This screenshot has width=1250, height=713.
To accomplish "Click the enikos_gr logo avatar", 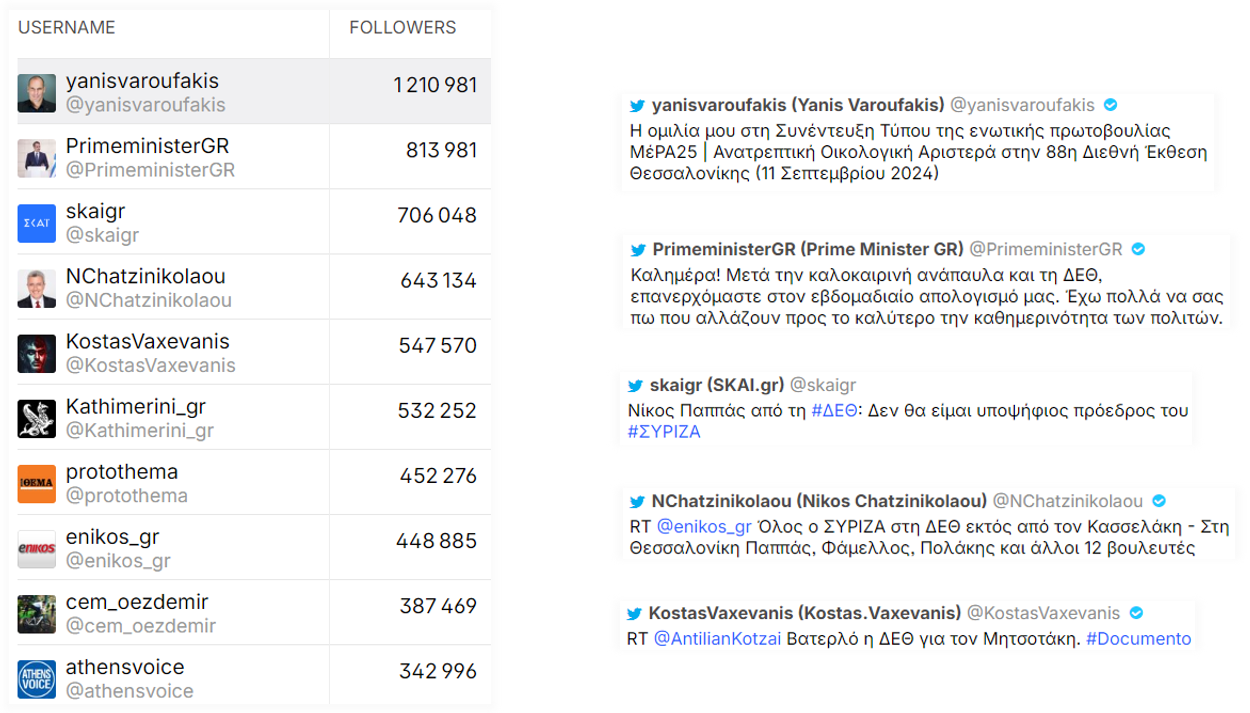I will (37, 548).
